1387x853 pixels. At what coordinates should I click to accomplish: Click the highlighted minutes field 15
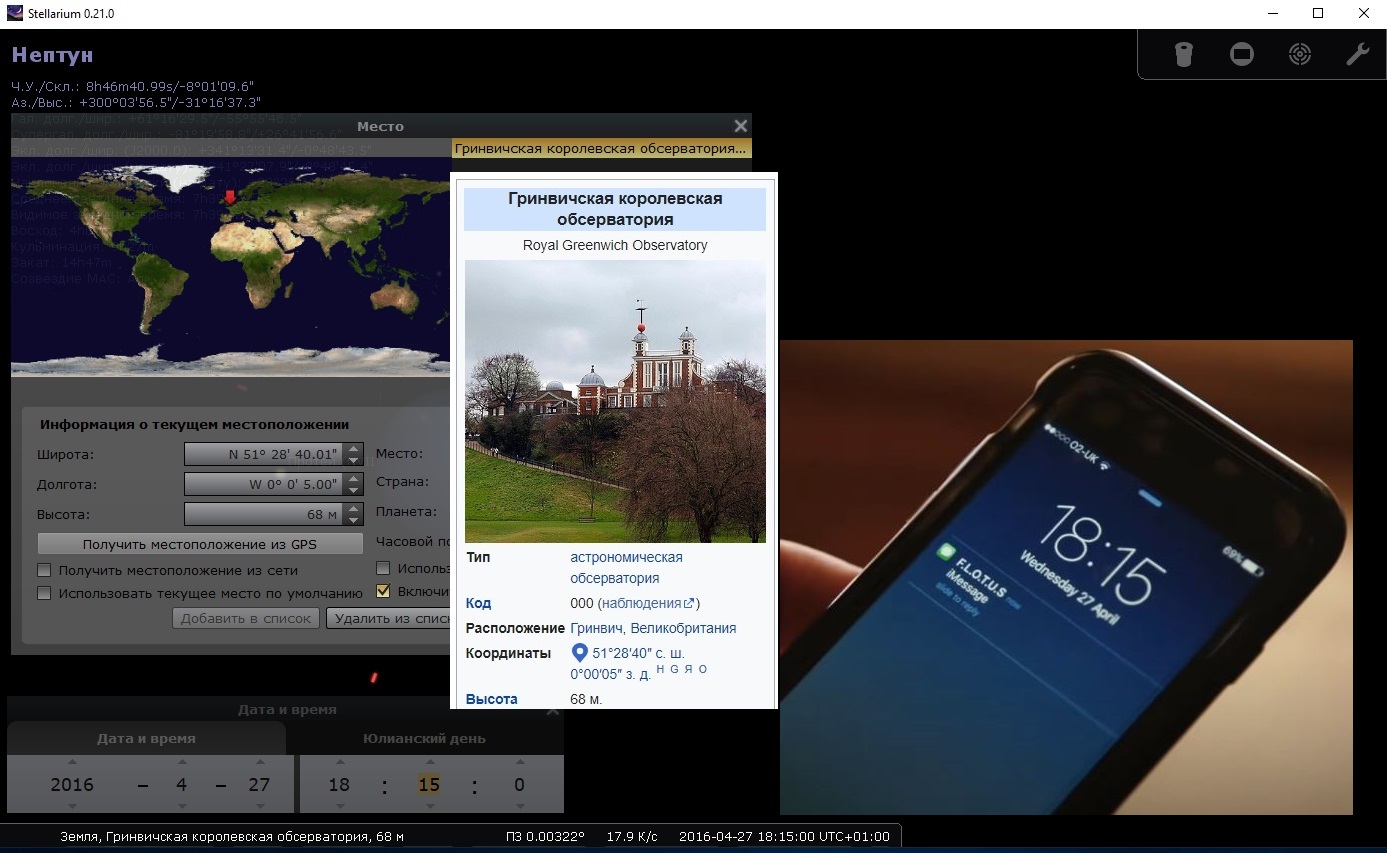click(x=429, y=784)
